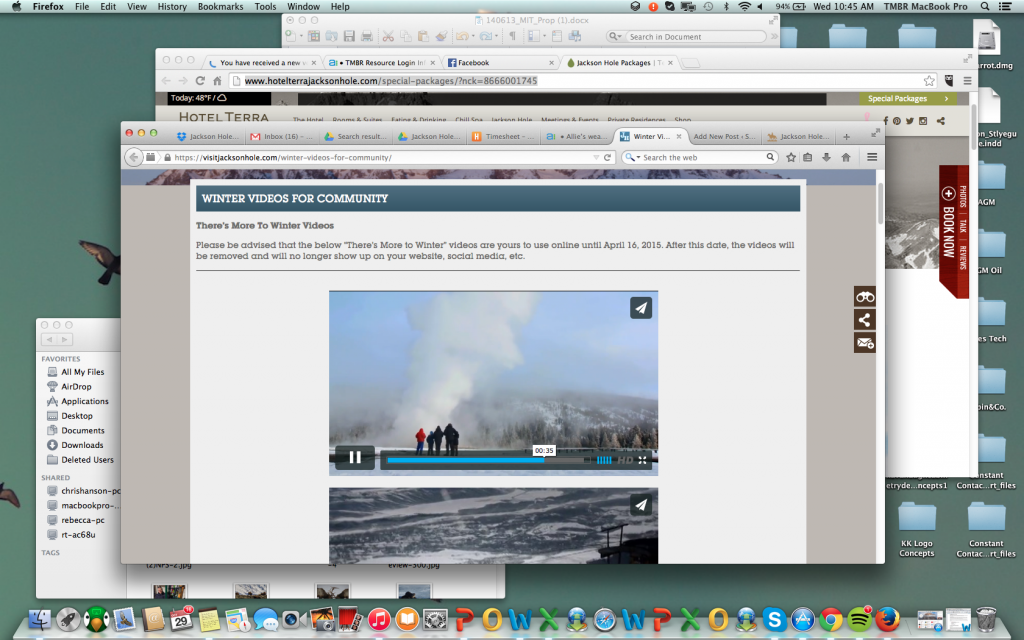Bookmark this page with Firefox star
Viewport: 1024px width, 640px height.
(x=791, y=157)
